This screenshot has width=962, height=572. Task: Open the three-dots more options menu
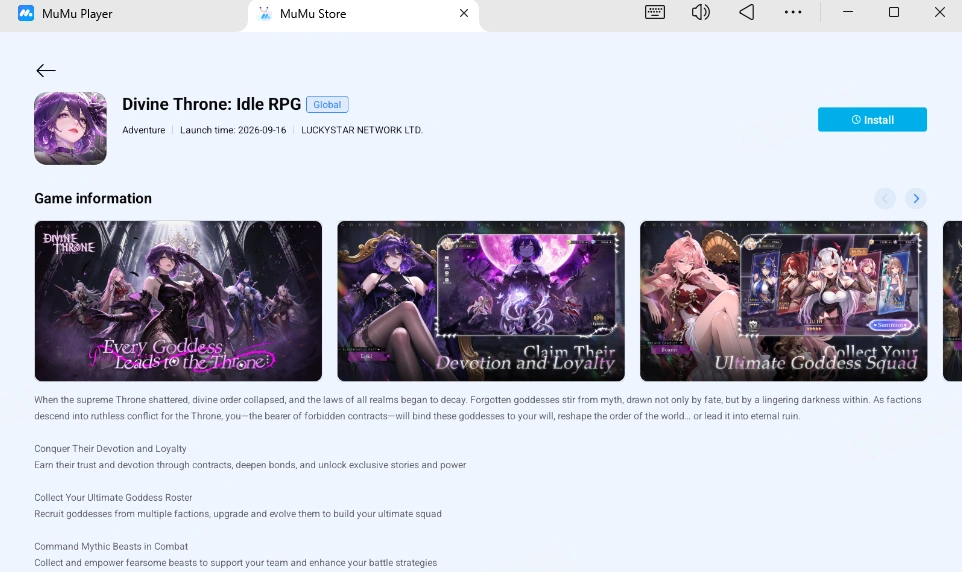click(793, 12)
